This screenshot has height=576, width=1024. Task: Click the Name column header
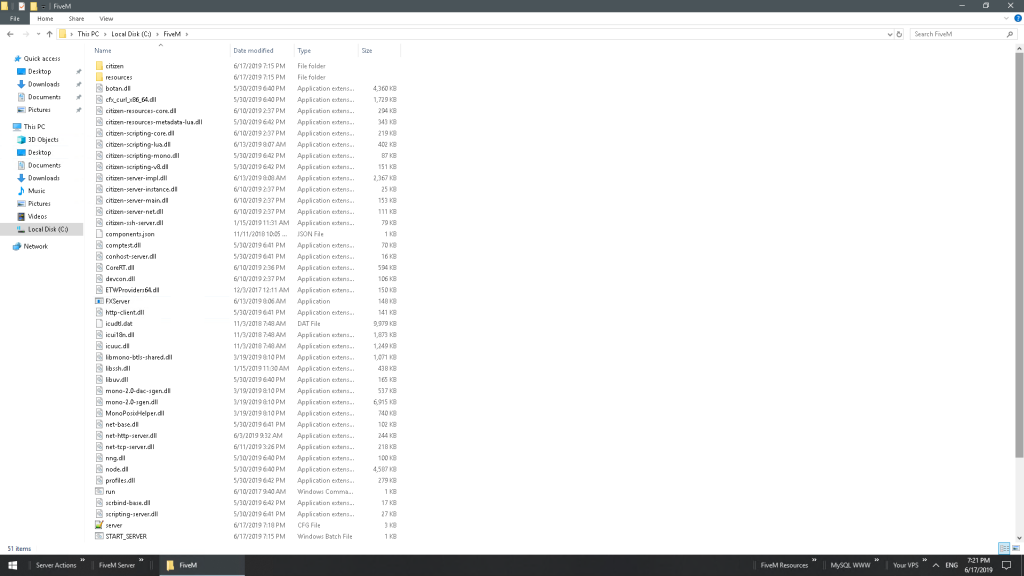pyautogui.click(x=105, y=50)
